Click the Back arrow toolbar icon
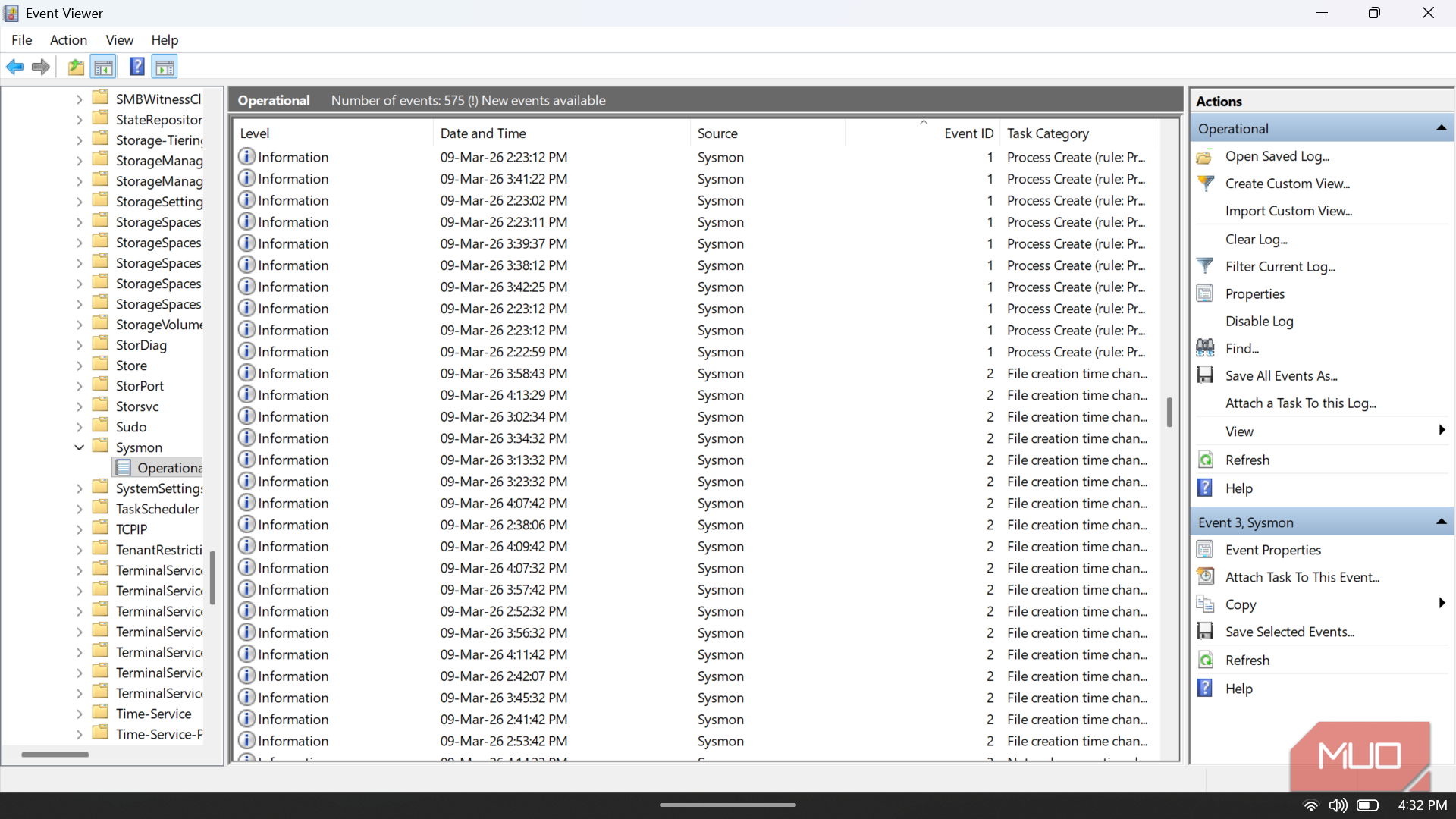1456x819 pixels. 14,67
